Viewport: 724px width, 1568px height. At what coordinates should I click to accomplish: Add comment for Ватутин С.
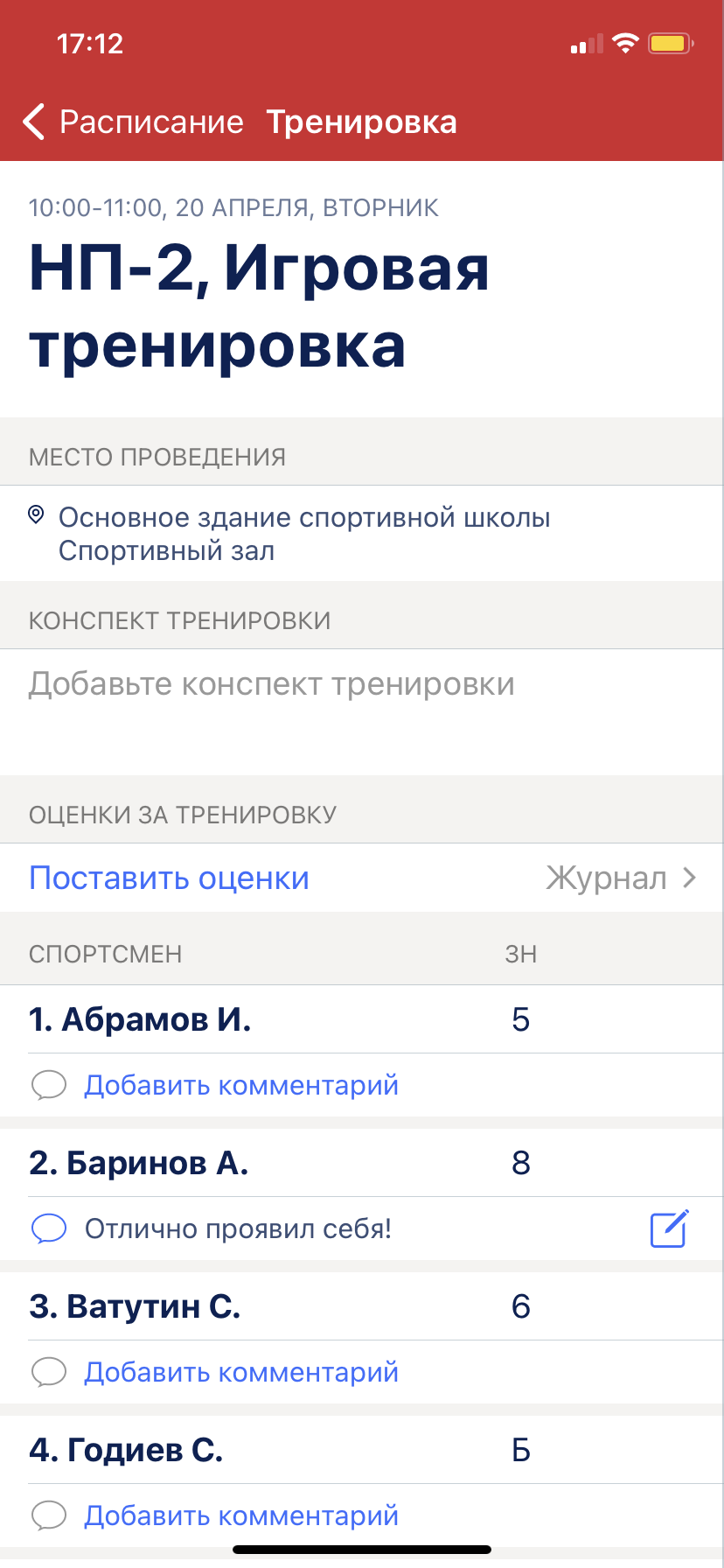pos(241,1372)
